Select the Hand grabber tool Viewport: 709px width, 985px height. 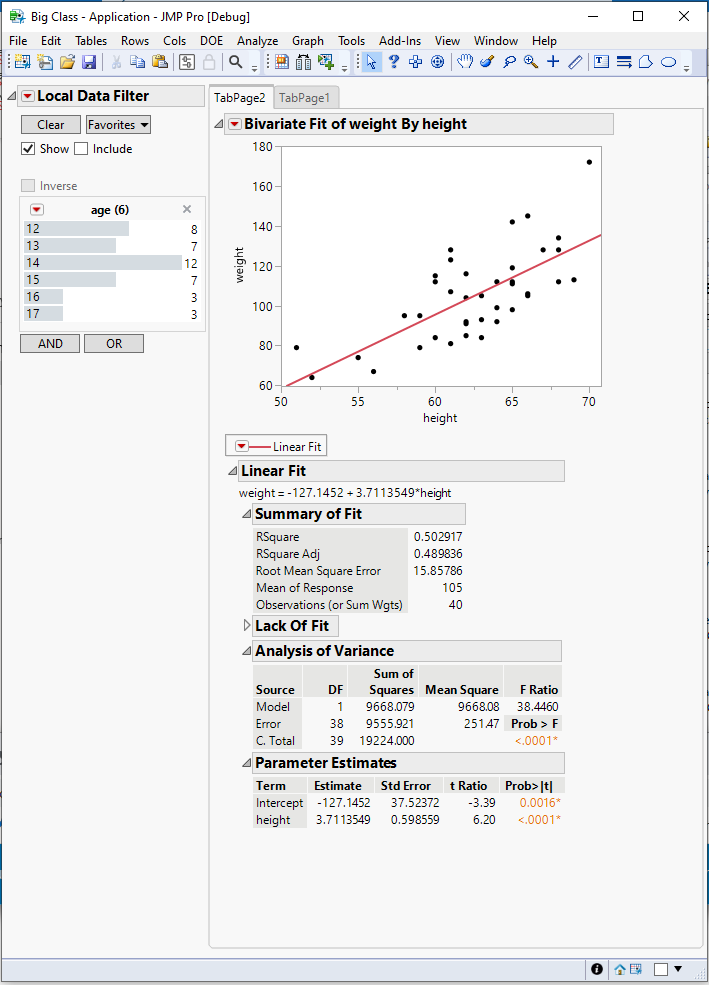[465, 62]
